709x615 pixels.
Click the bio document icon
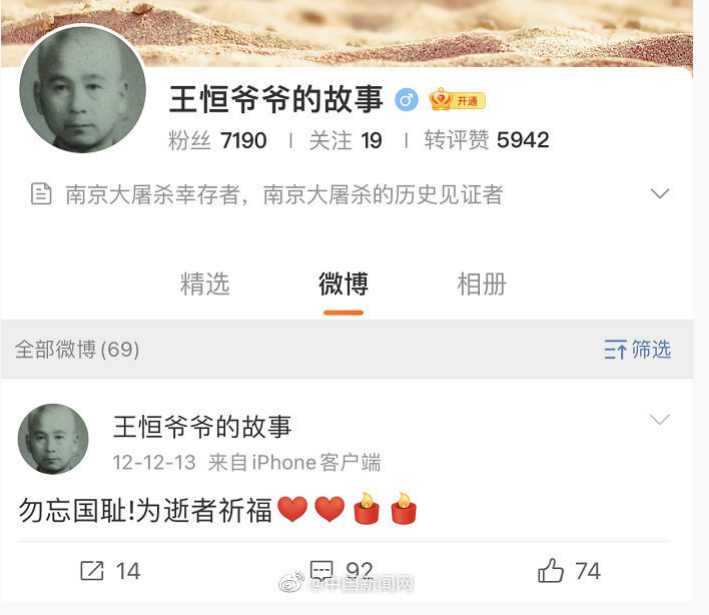pyautogui.click(x=41, y=194)
